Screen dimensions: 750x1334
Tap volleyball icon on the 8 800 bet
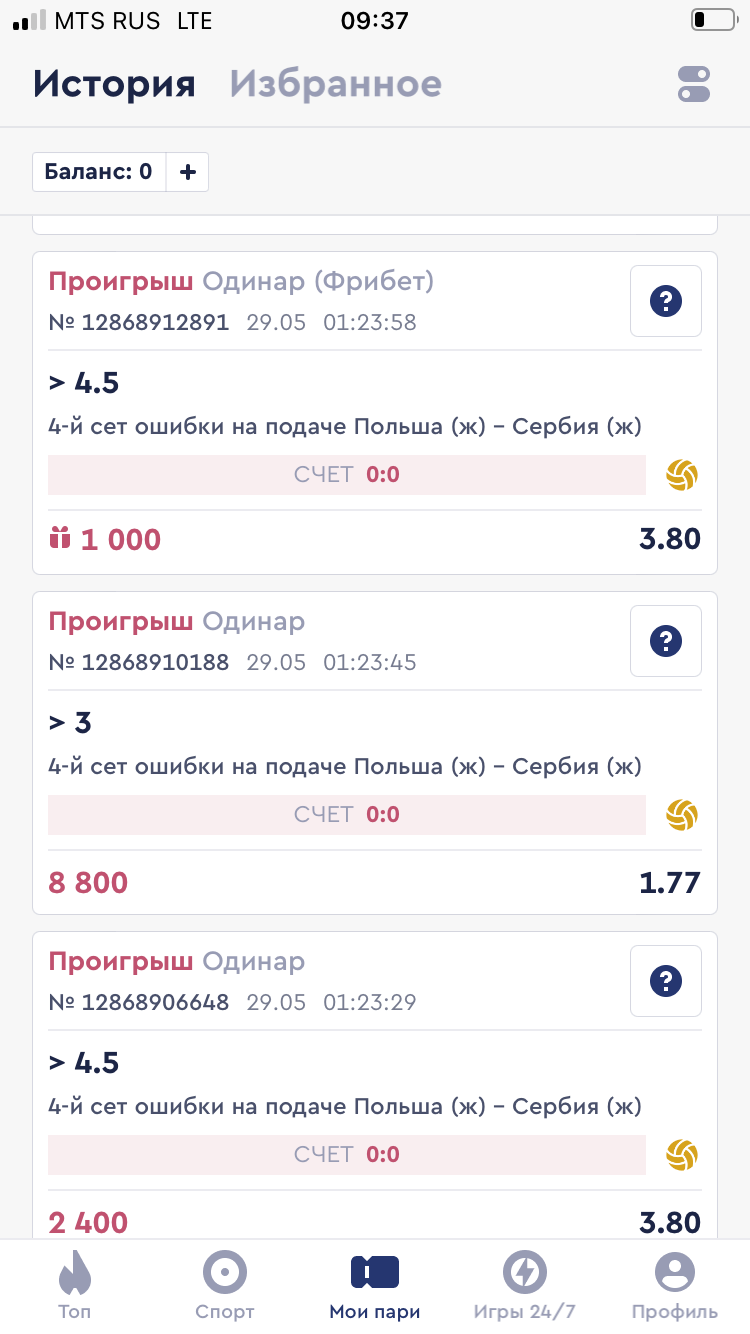(x=682, y=815)
